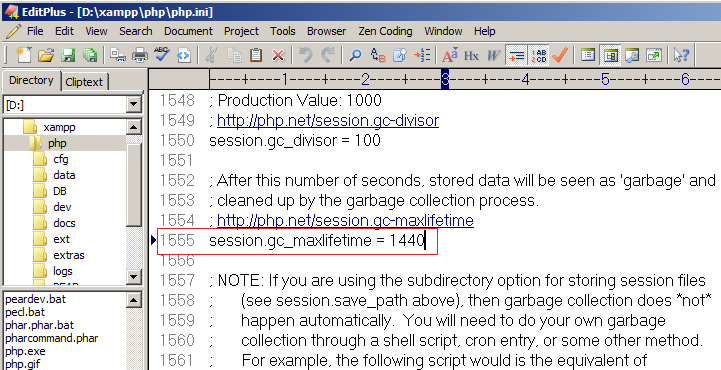Follow the php.net/session.gc-divisor link

pyautogui.click(x=328, y=120)
